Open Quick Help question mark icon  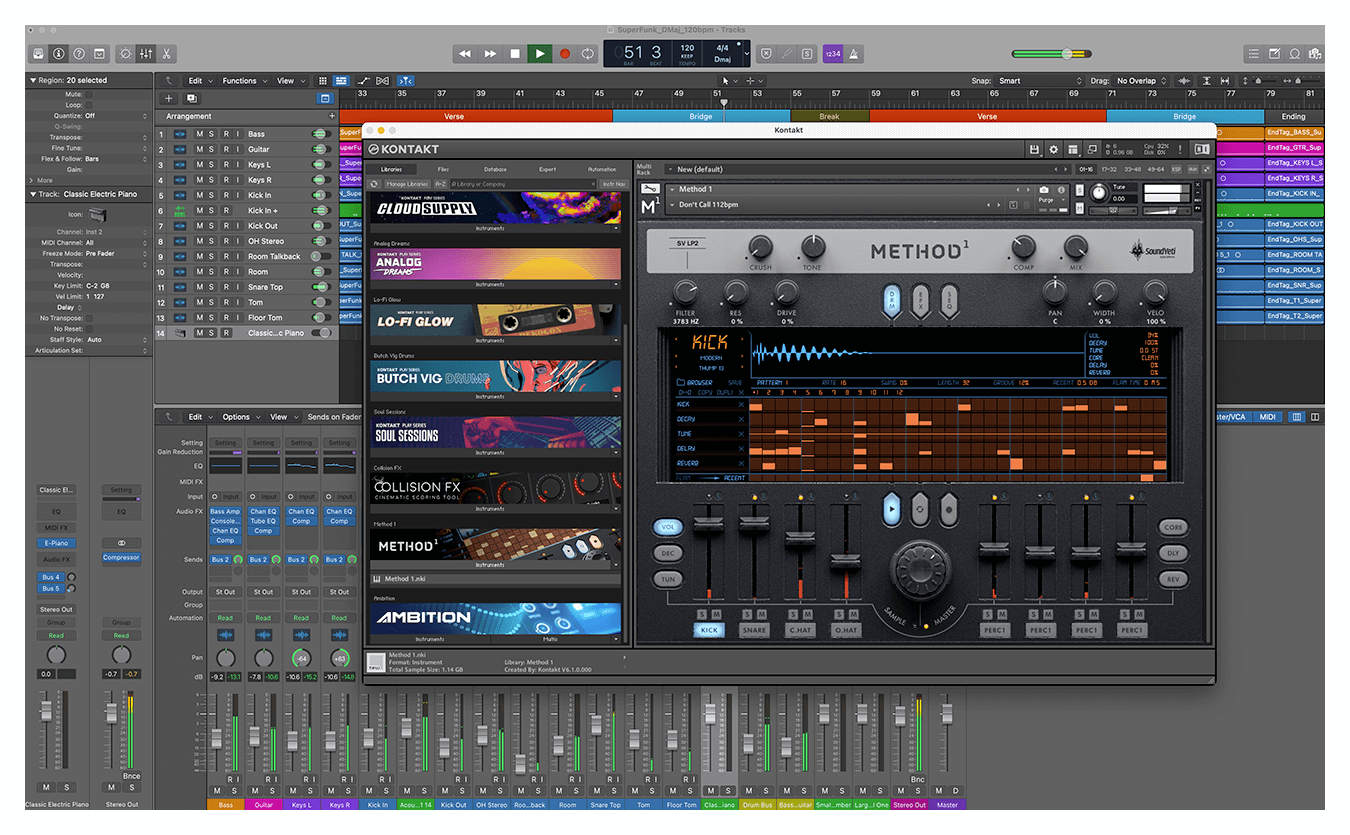(x=79, y=53)
